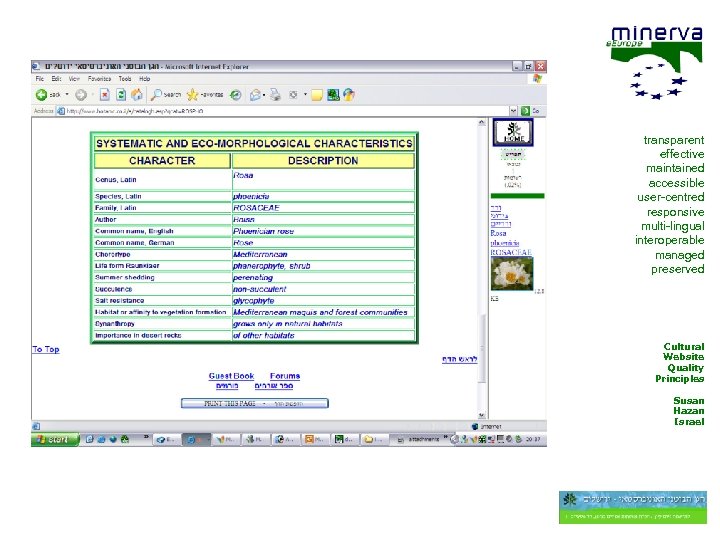Image resolution: width=720 pixels, height=540 pixels.
Task: Click the History icon in toolbar
Action: [236, 95]
